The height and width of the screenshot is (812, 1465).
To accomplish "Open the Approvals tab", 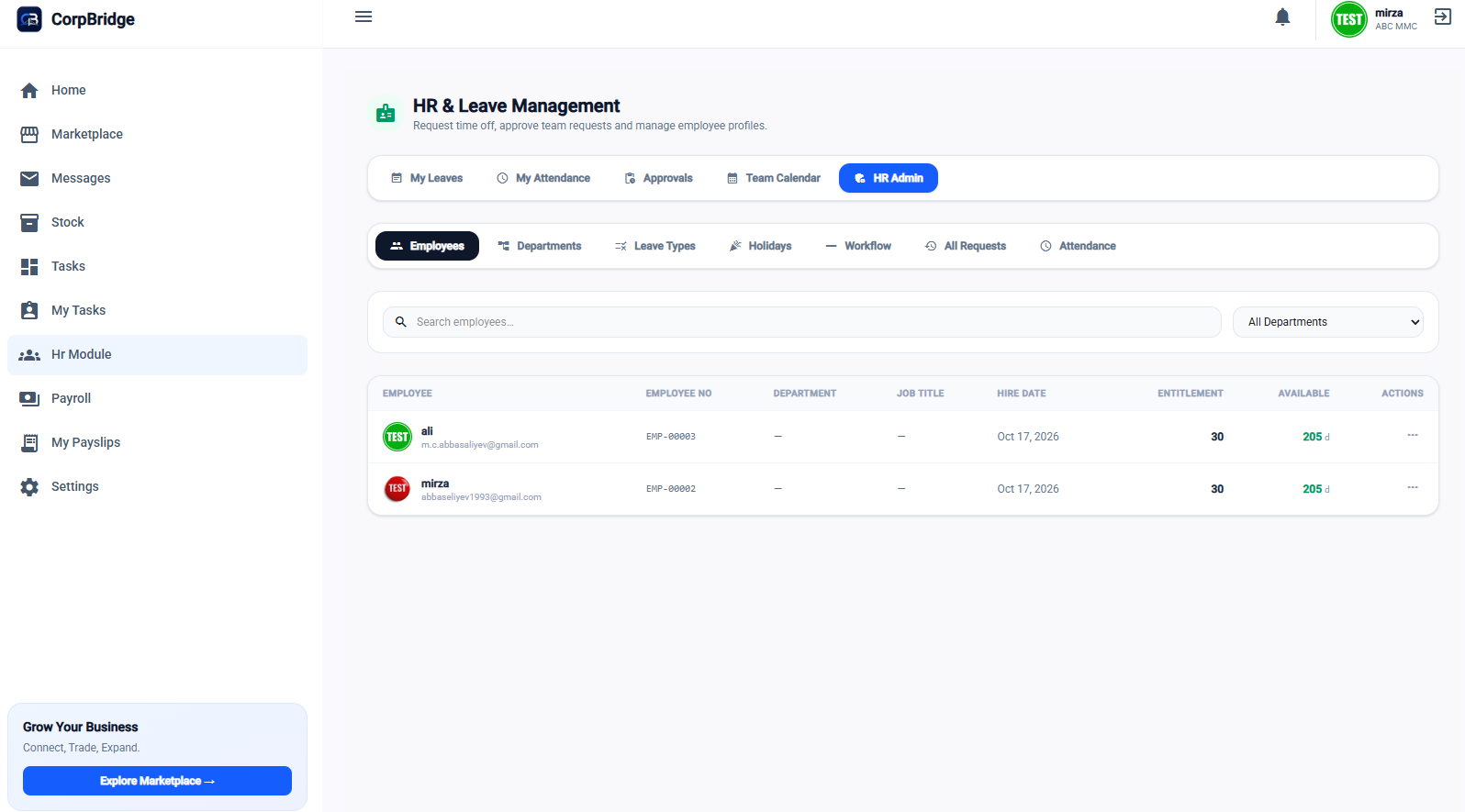I will coord(658,178).
